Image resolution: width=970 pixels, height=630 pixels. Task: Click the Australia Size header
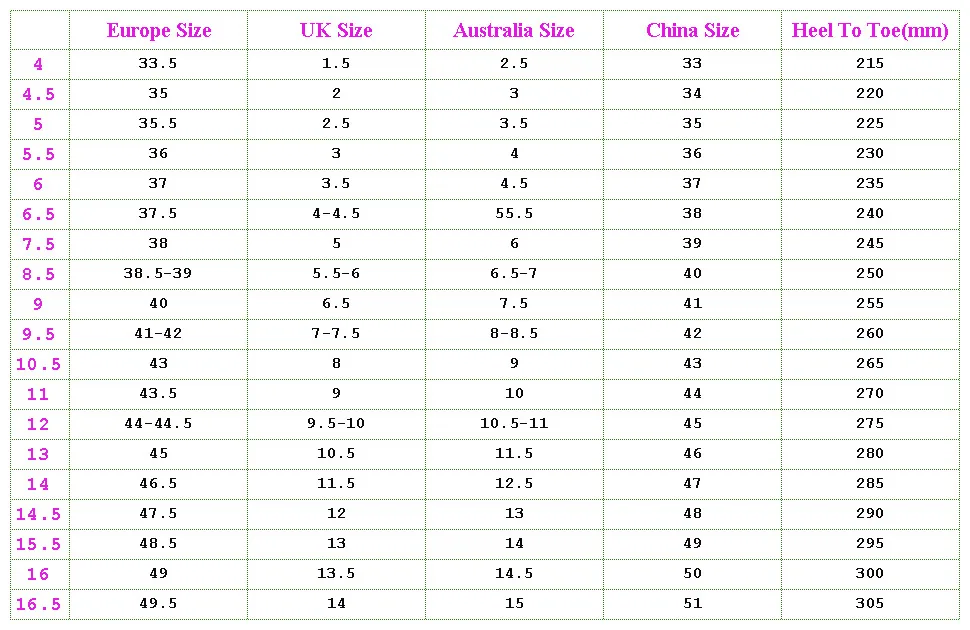coord(513,30)
